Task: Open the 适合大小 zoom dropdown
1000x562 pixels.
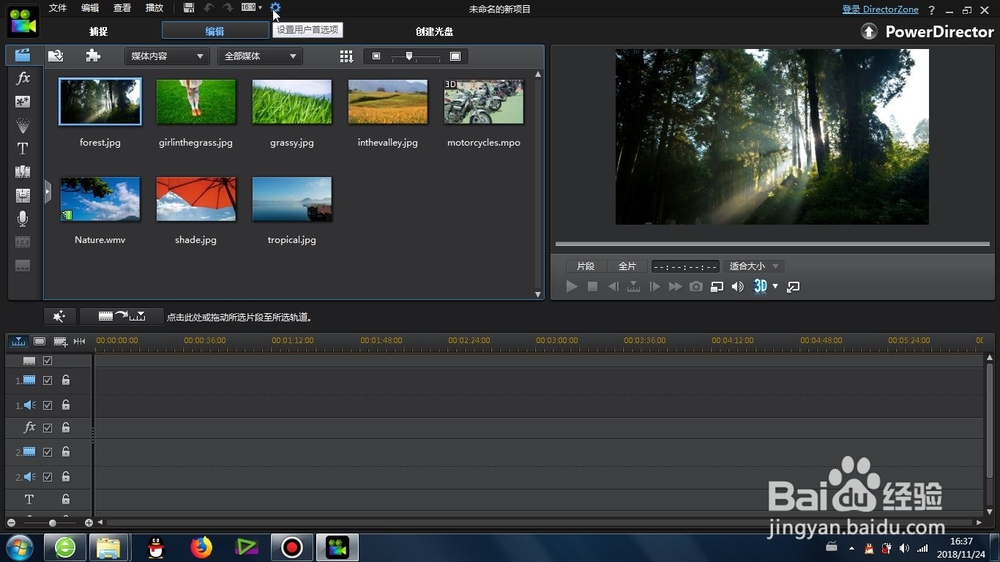Action: 754,266
